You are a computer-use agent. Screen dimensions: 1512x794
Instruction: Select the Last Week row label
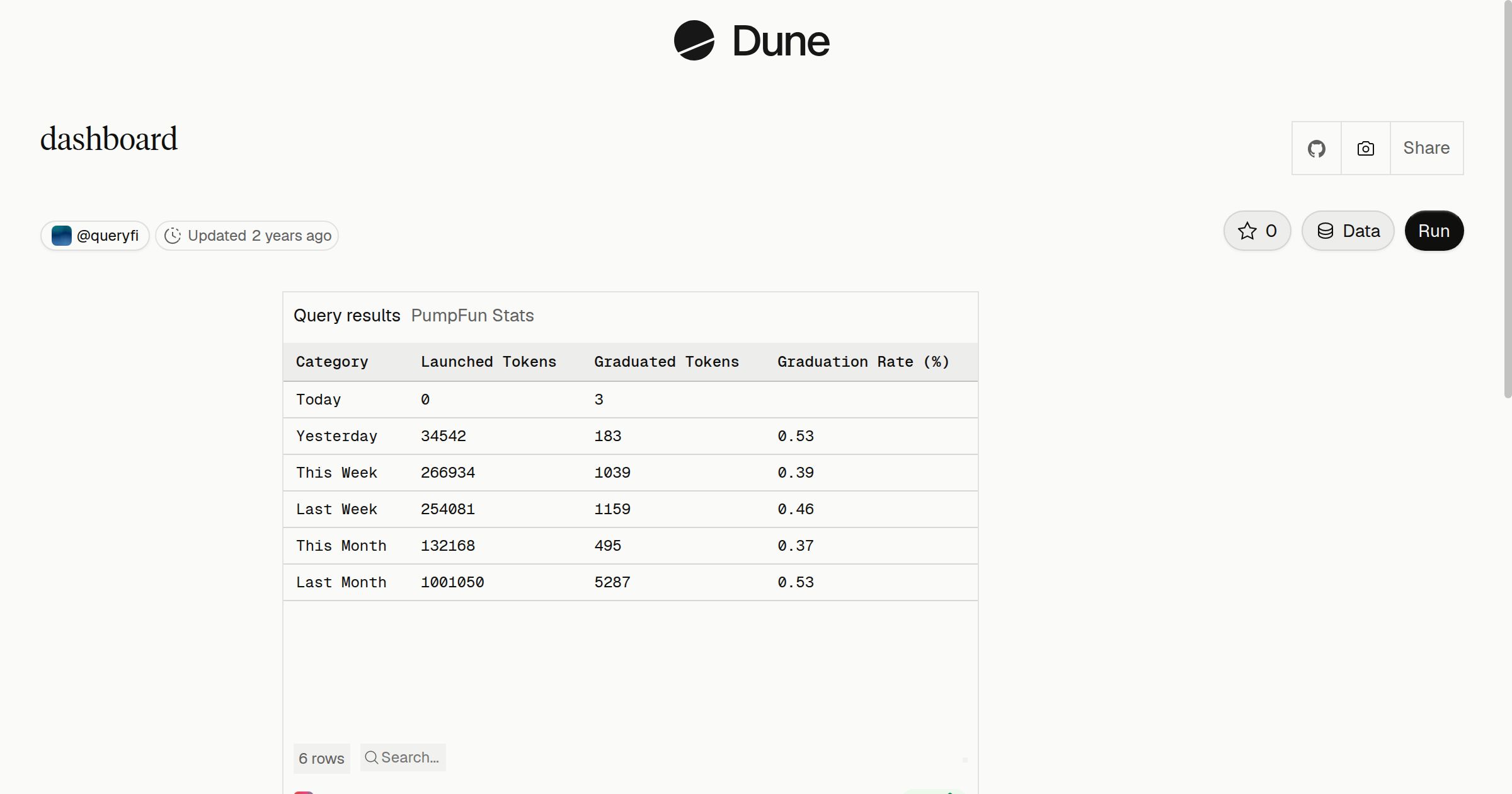(337, 509)
